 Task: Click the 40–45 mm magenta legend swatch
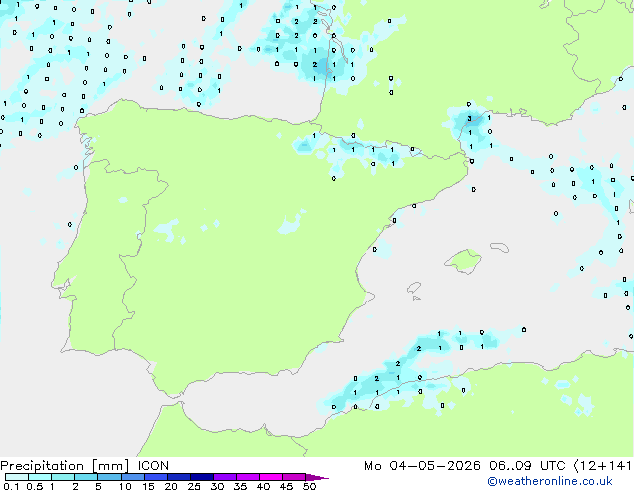click(271, 477)
